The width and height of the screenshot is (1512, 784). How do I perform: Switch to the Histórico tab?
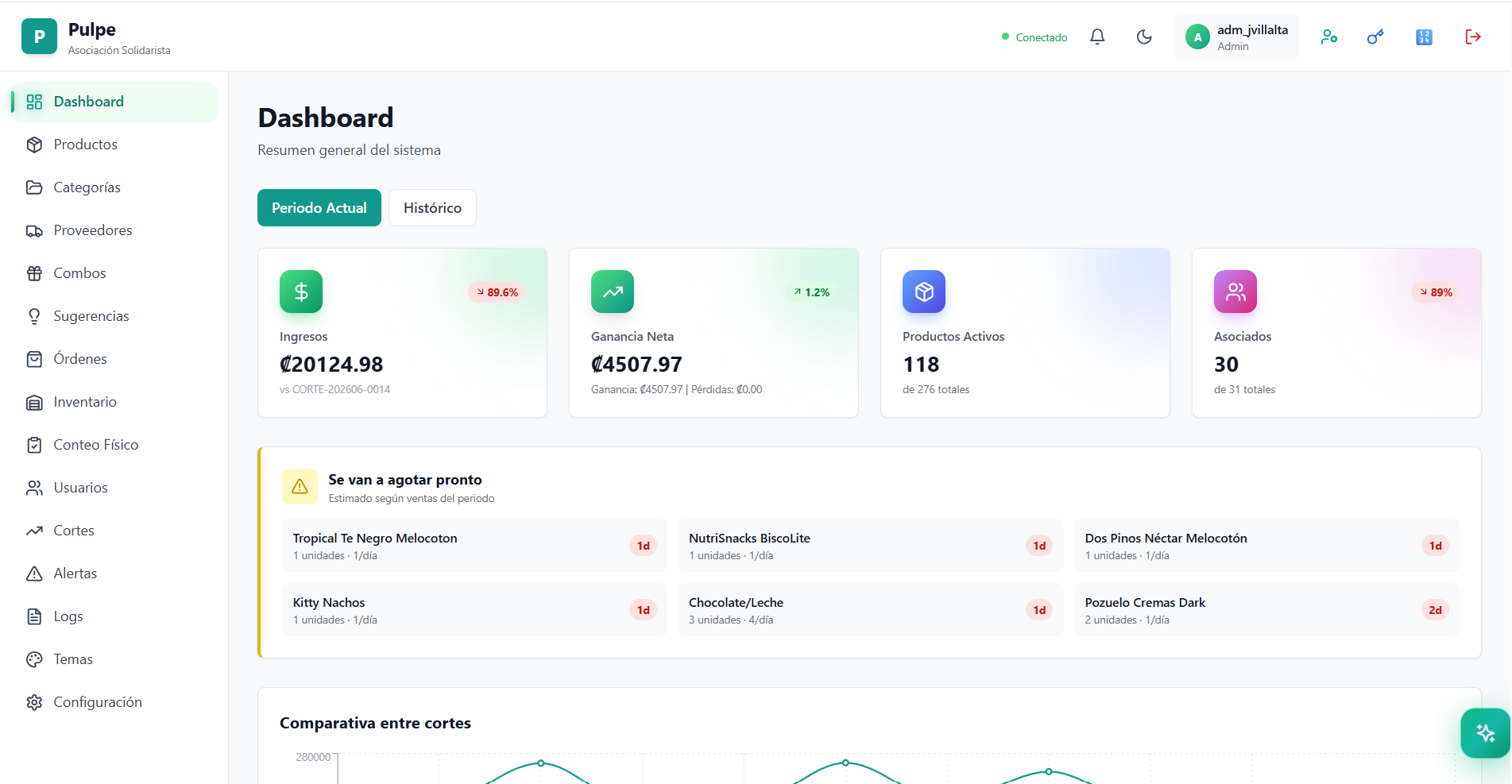[432, 207]
